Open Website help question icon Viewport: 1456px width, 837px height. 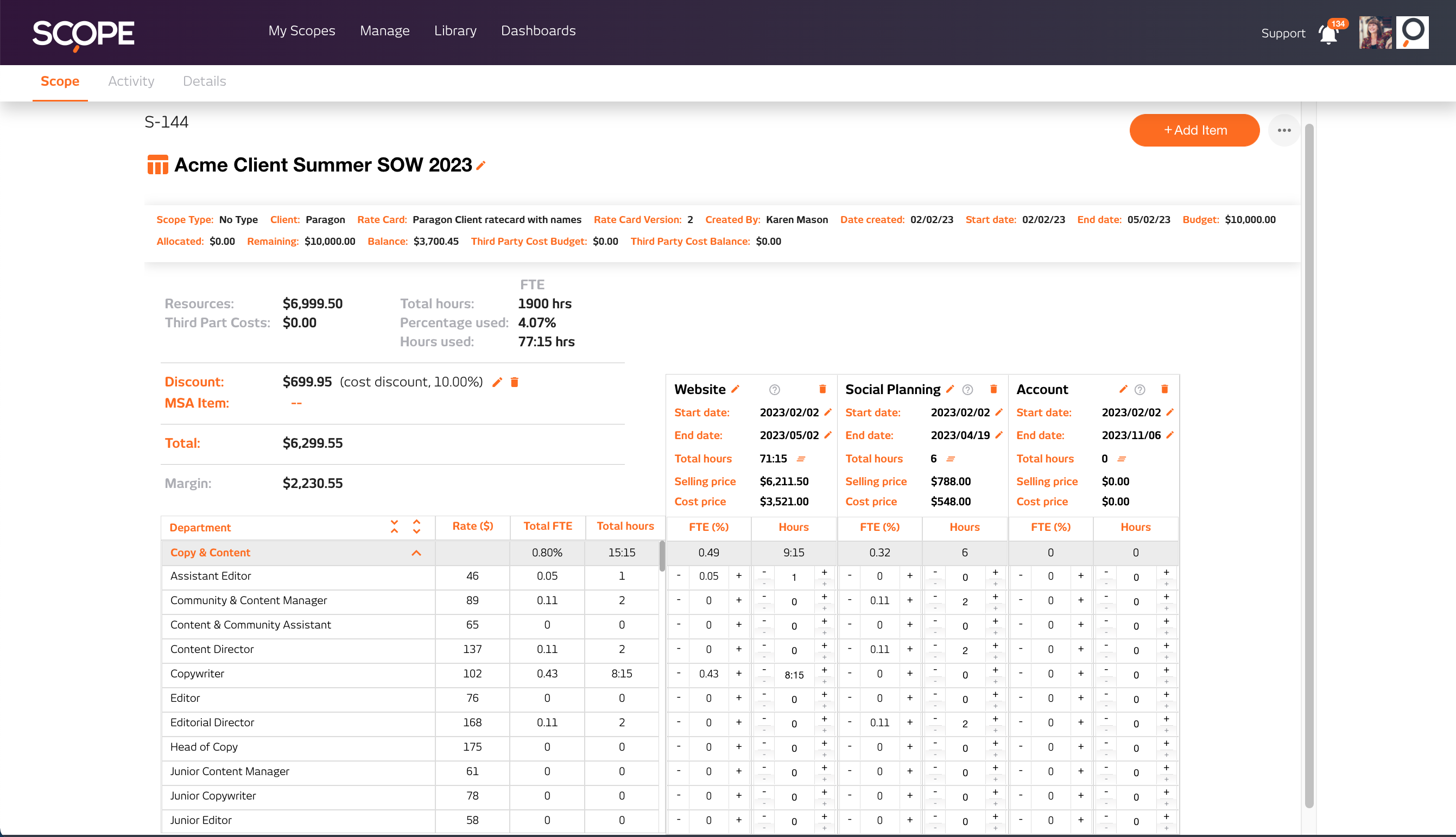coord(774,390)
